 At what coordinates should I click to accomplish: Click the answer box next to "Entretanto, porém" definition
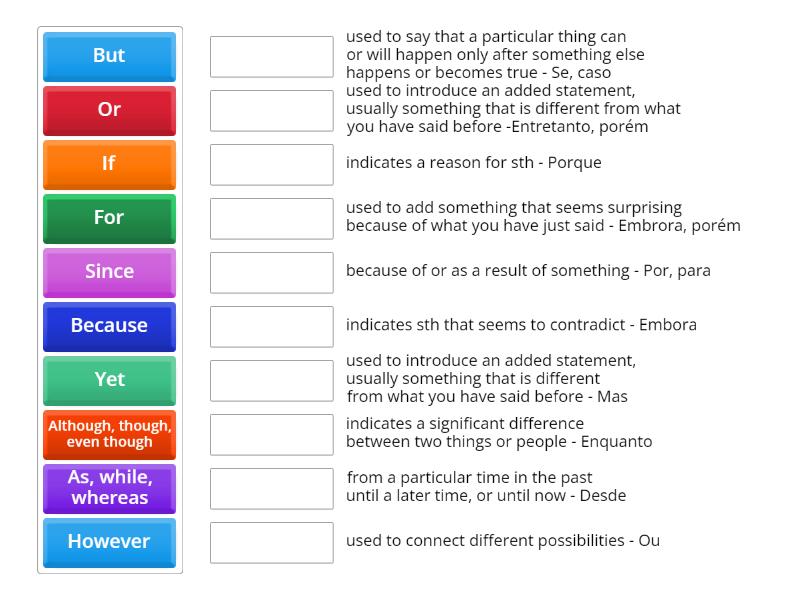pyautogui.click(x=271, y=109)
